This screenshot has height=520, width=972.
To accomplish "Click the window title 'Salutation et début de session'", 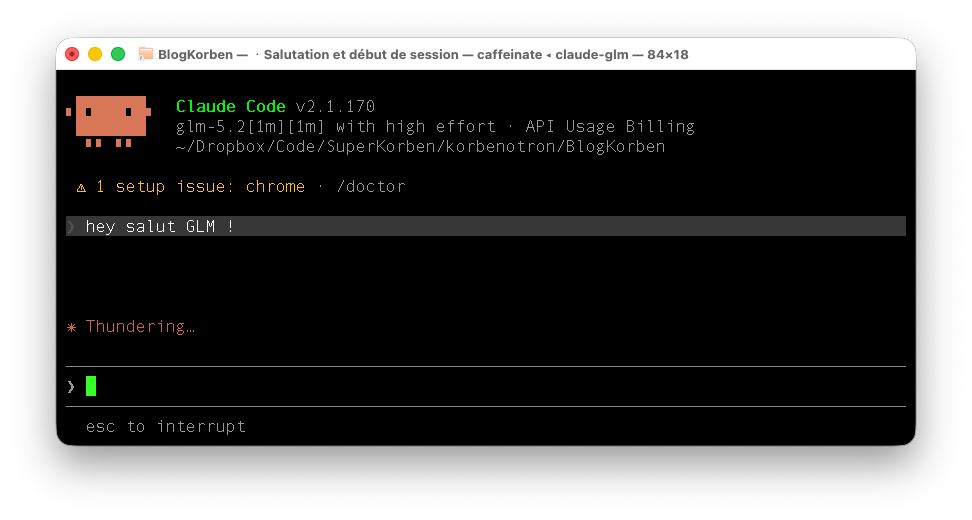I will pyautogui.click(x=361, y=55).
